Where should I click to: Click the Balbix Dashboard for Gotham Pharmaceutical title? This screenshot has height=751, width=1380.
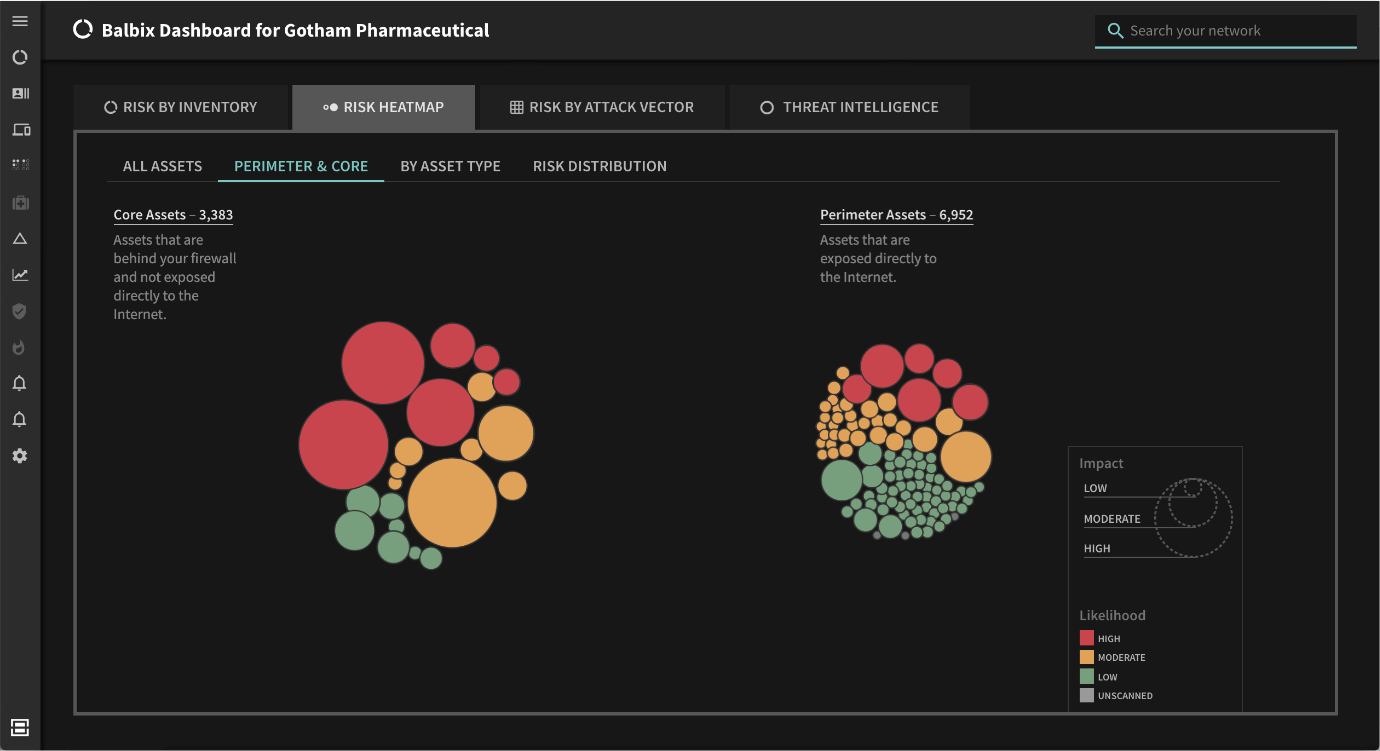click(x=296, y=30)
